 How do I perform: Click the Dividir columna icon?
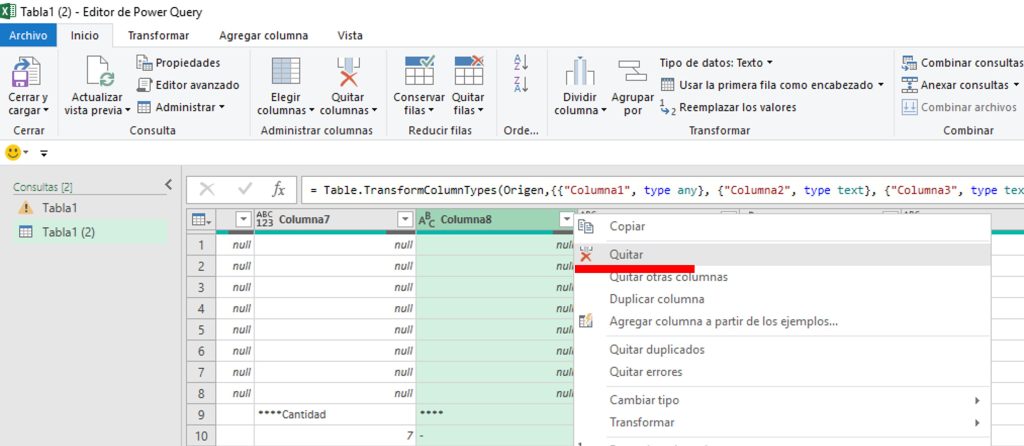point(580,72)
